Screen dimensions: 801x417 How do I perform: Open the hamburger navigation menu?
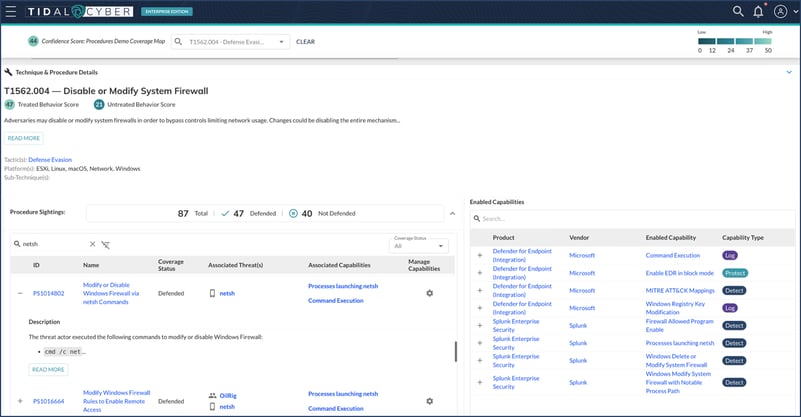coord(10,11)
